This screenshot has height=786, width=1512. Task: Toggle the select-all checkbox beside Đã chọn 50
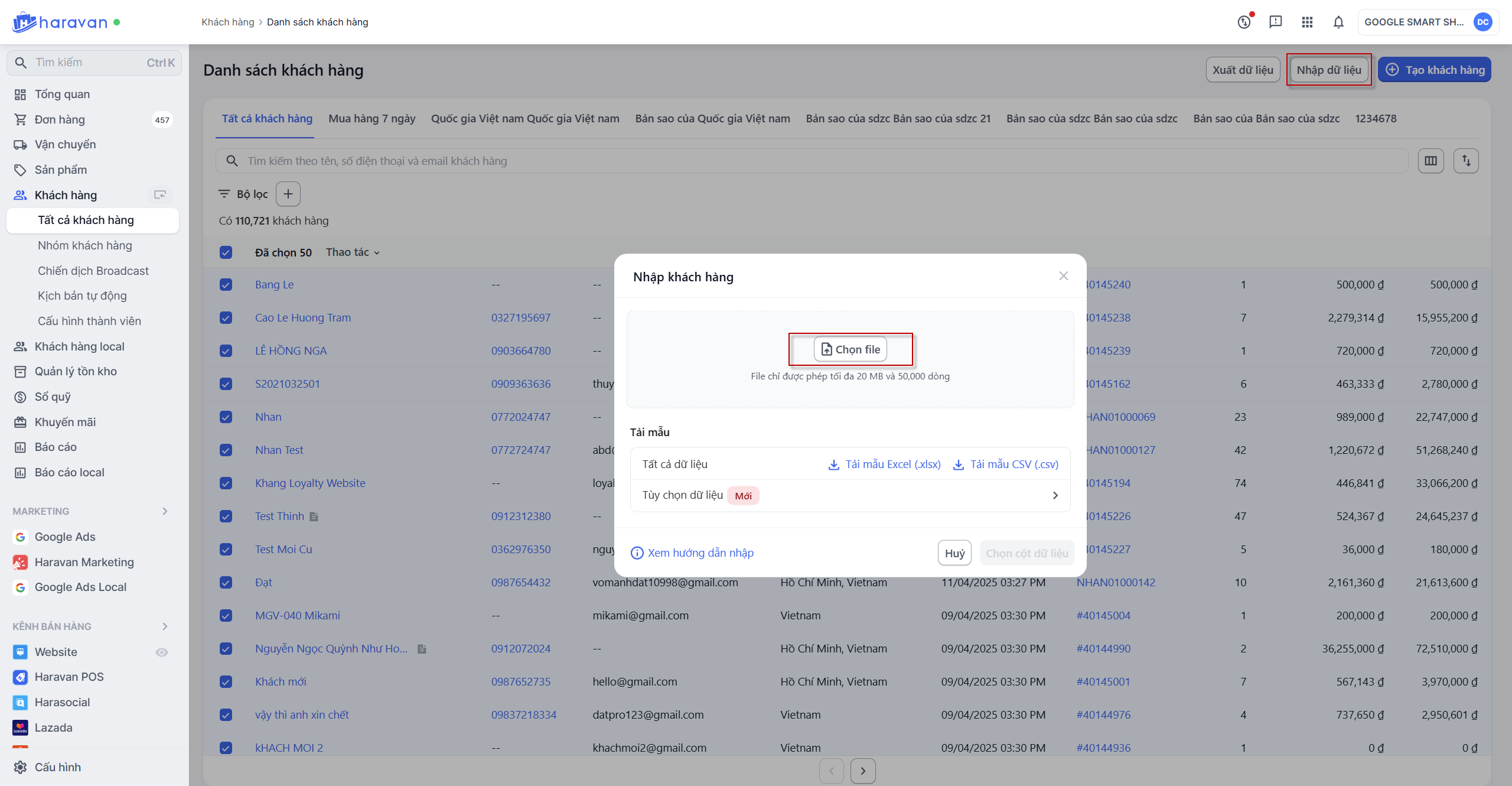click(x=226, y=252)
